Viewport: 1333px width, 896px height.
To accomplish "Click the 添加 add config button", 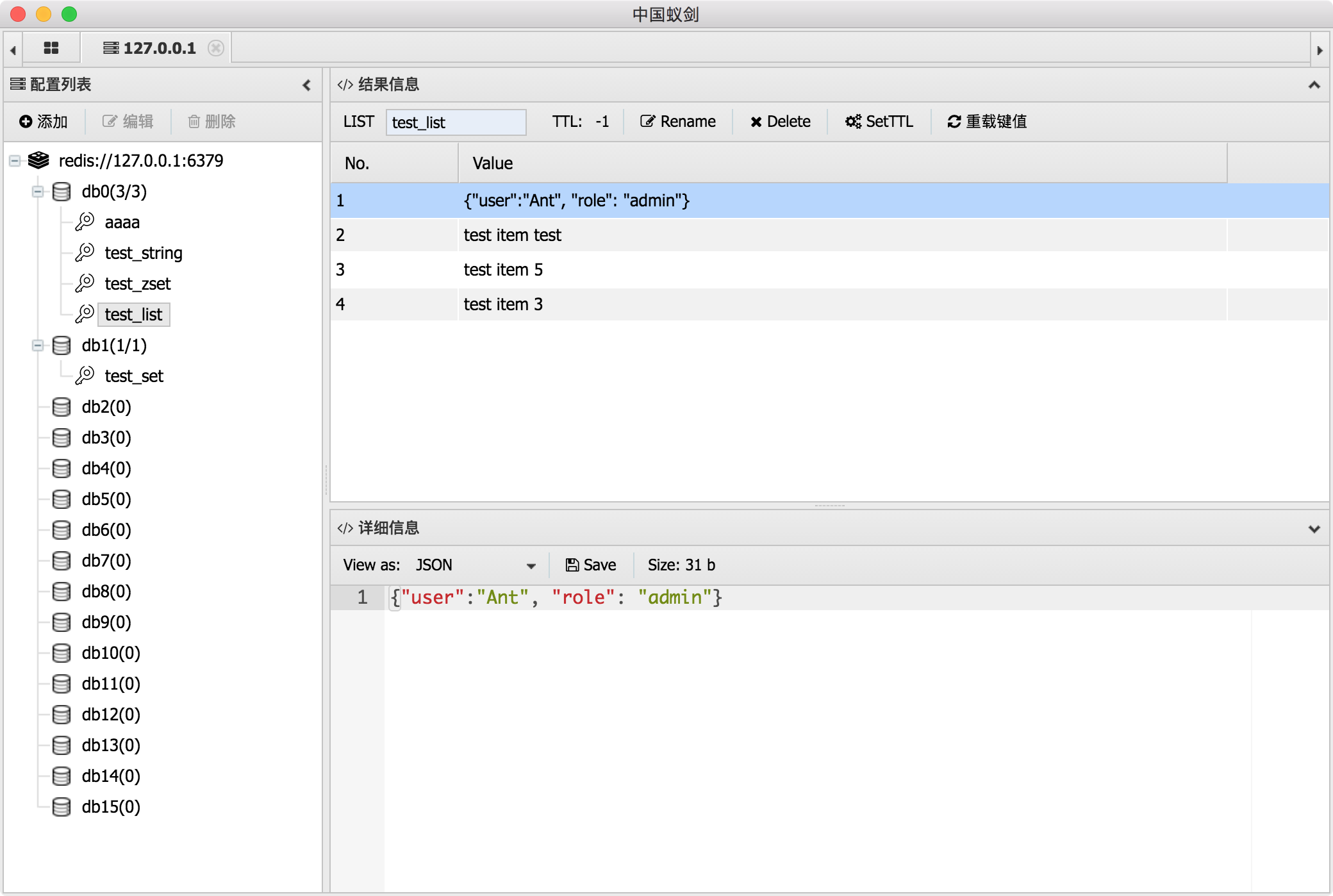I will tap(44, 121).
